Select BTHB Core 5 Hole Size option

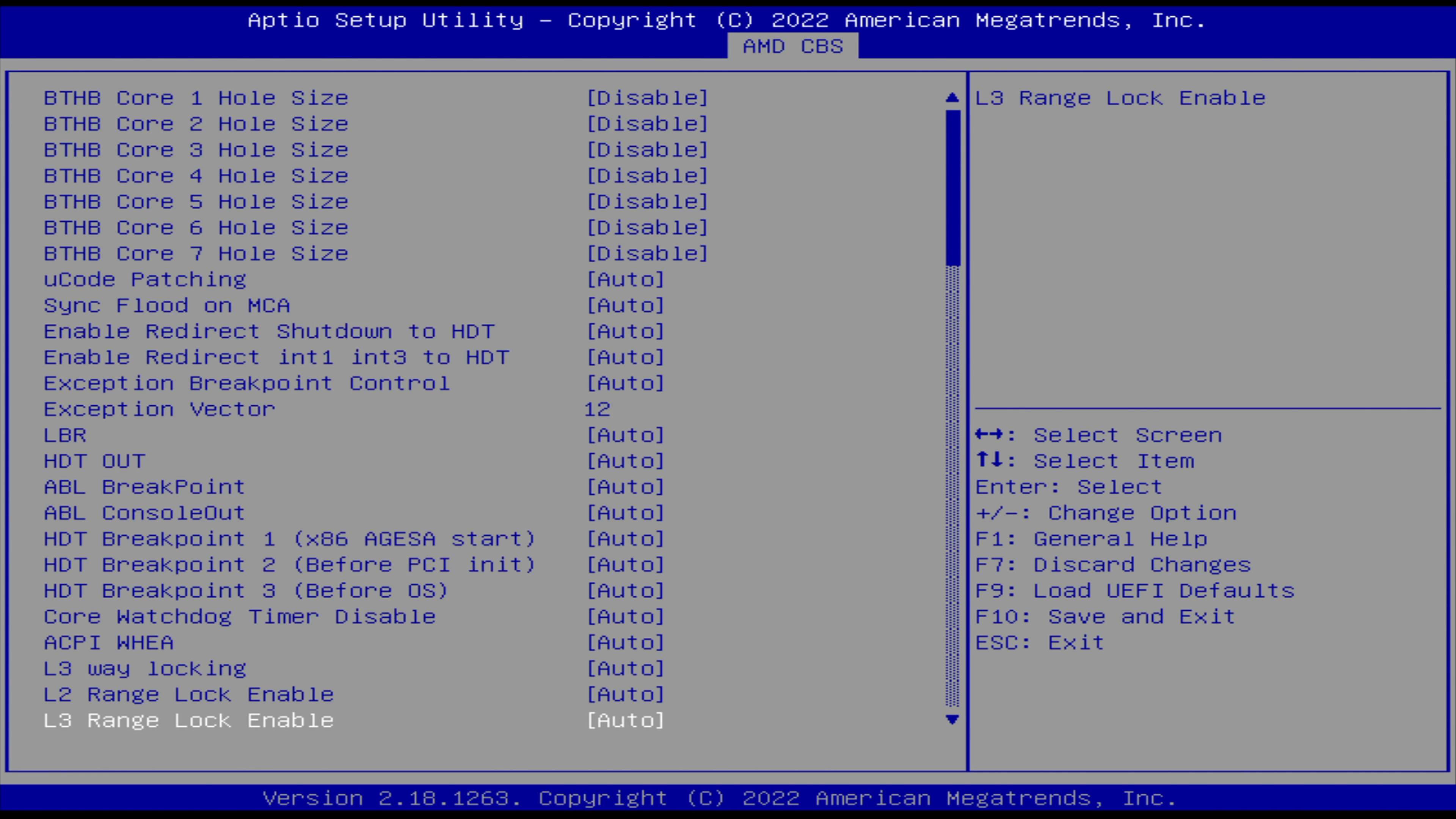(376, 202)
